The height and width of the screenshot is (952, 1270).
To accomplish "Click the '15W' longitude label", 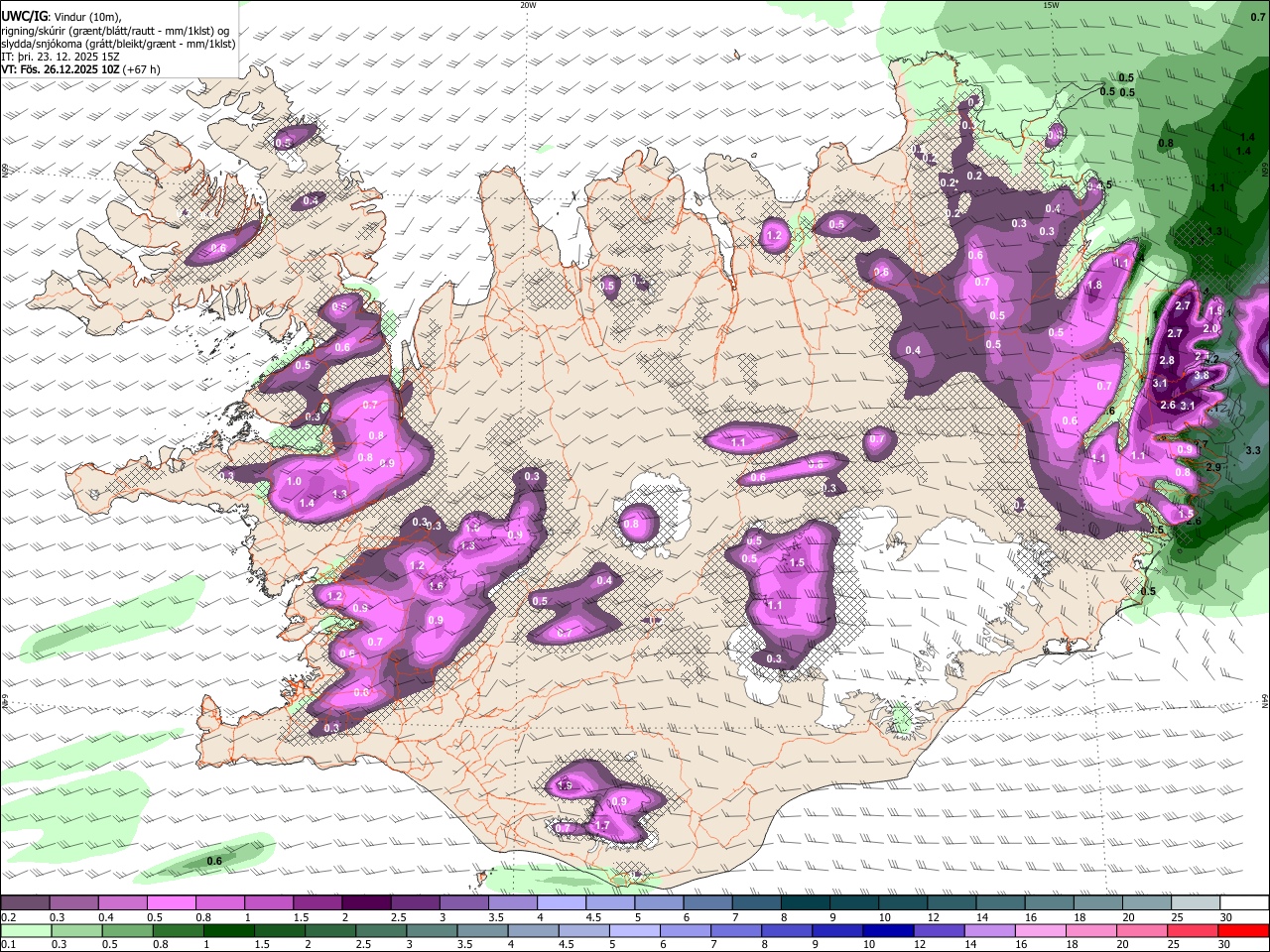I will pos(1051,5).
